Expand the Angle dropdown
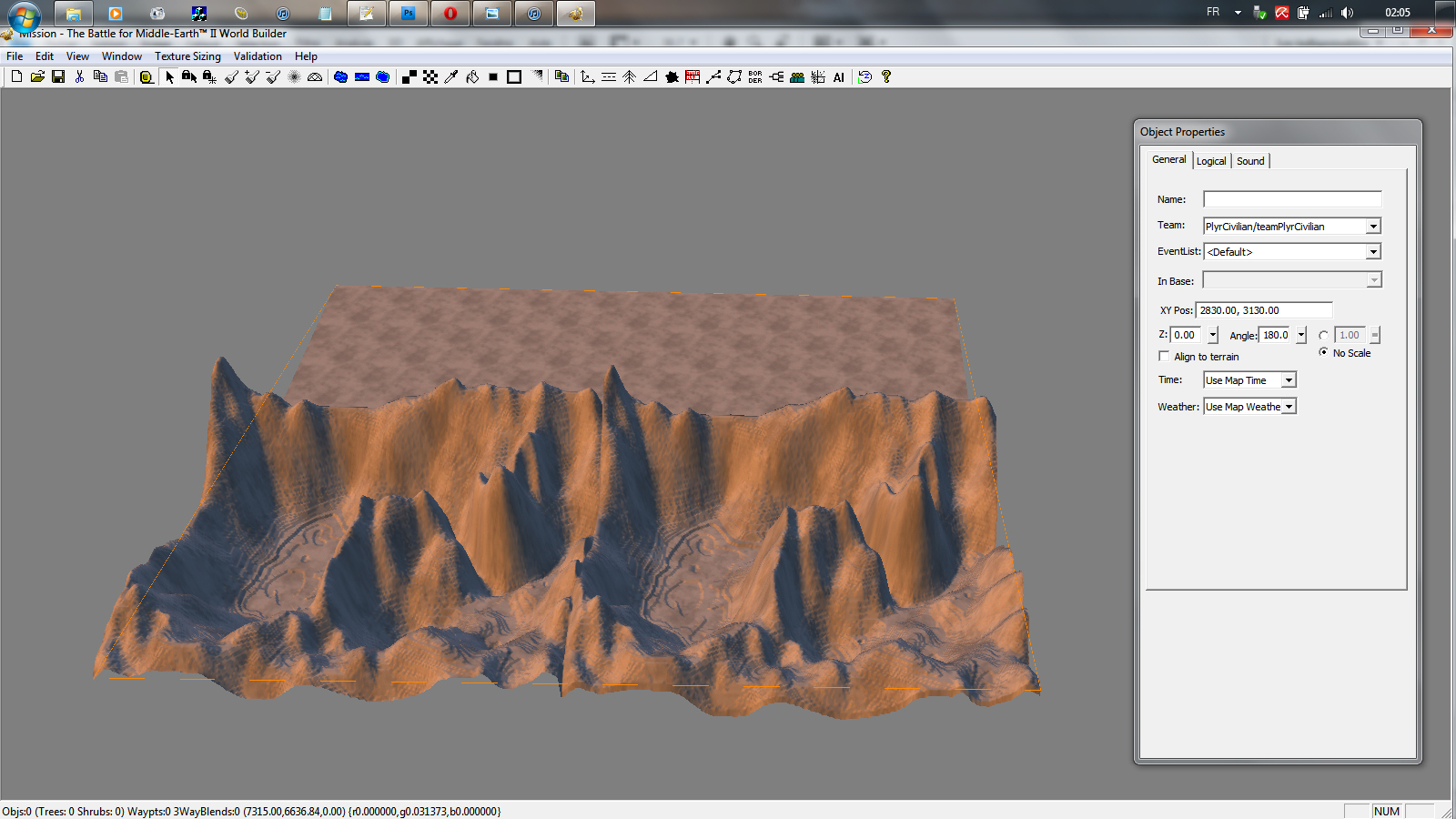The width and height of the screenshot is (1456, 819). coord(1301,335)
